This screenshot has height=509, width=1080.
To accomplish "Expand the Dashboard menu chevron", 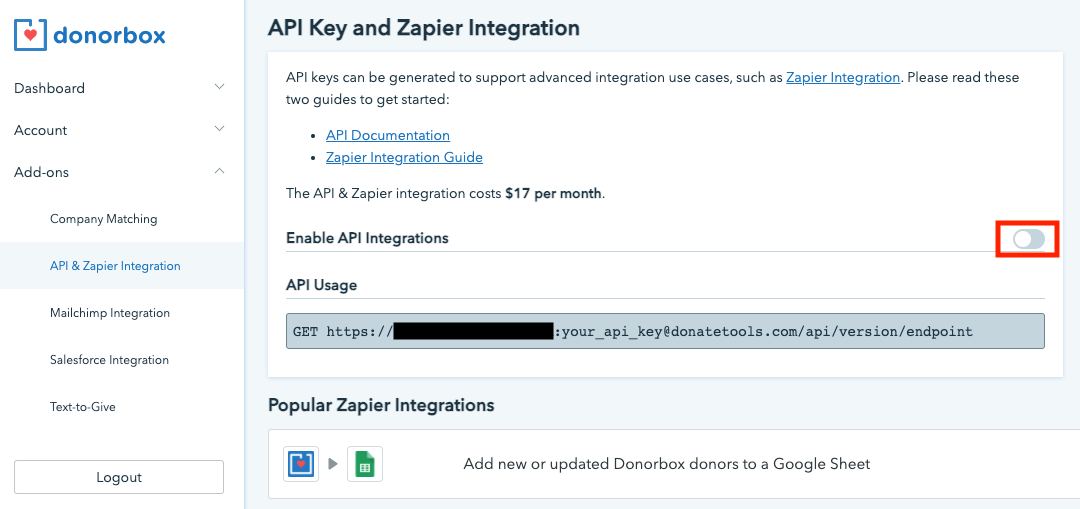I will 219,87.
